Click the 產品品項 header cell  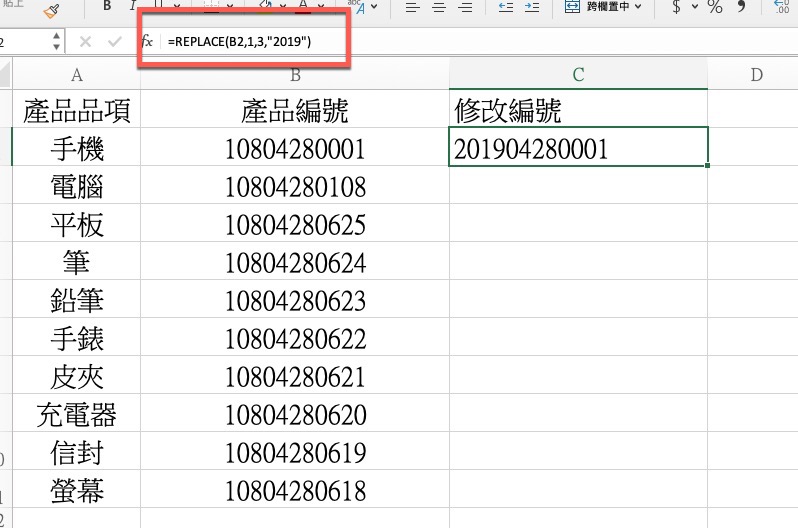[x=76, y=108]
